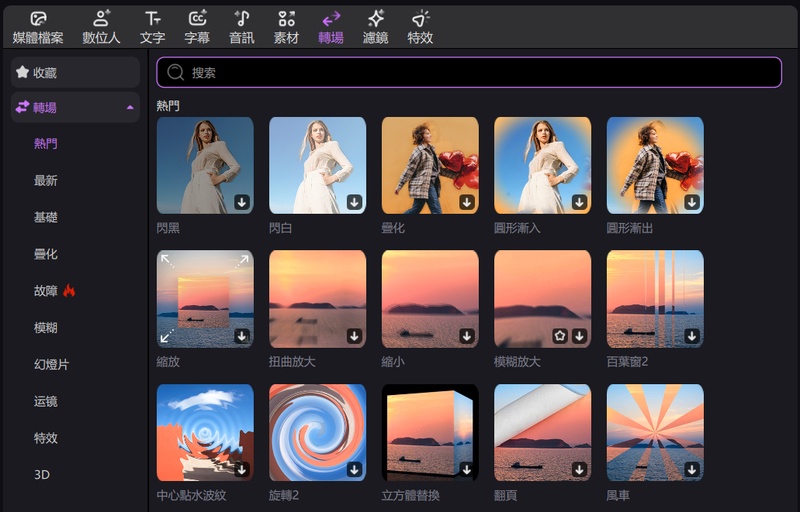The image size is (800, 512).
Task: Collapse the 轉場 category list
Action: point(130,107)
